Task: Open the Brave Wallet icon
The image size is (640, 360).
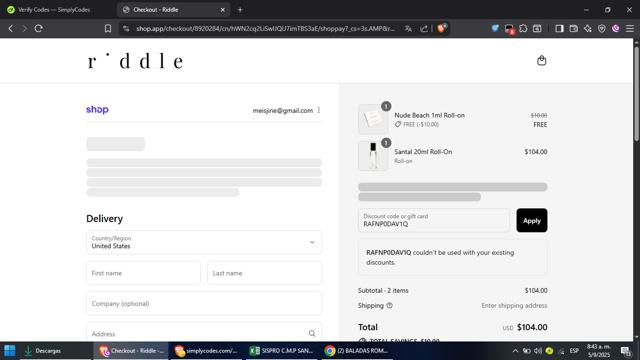Action: coord(573,28)
